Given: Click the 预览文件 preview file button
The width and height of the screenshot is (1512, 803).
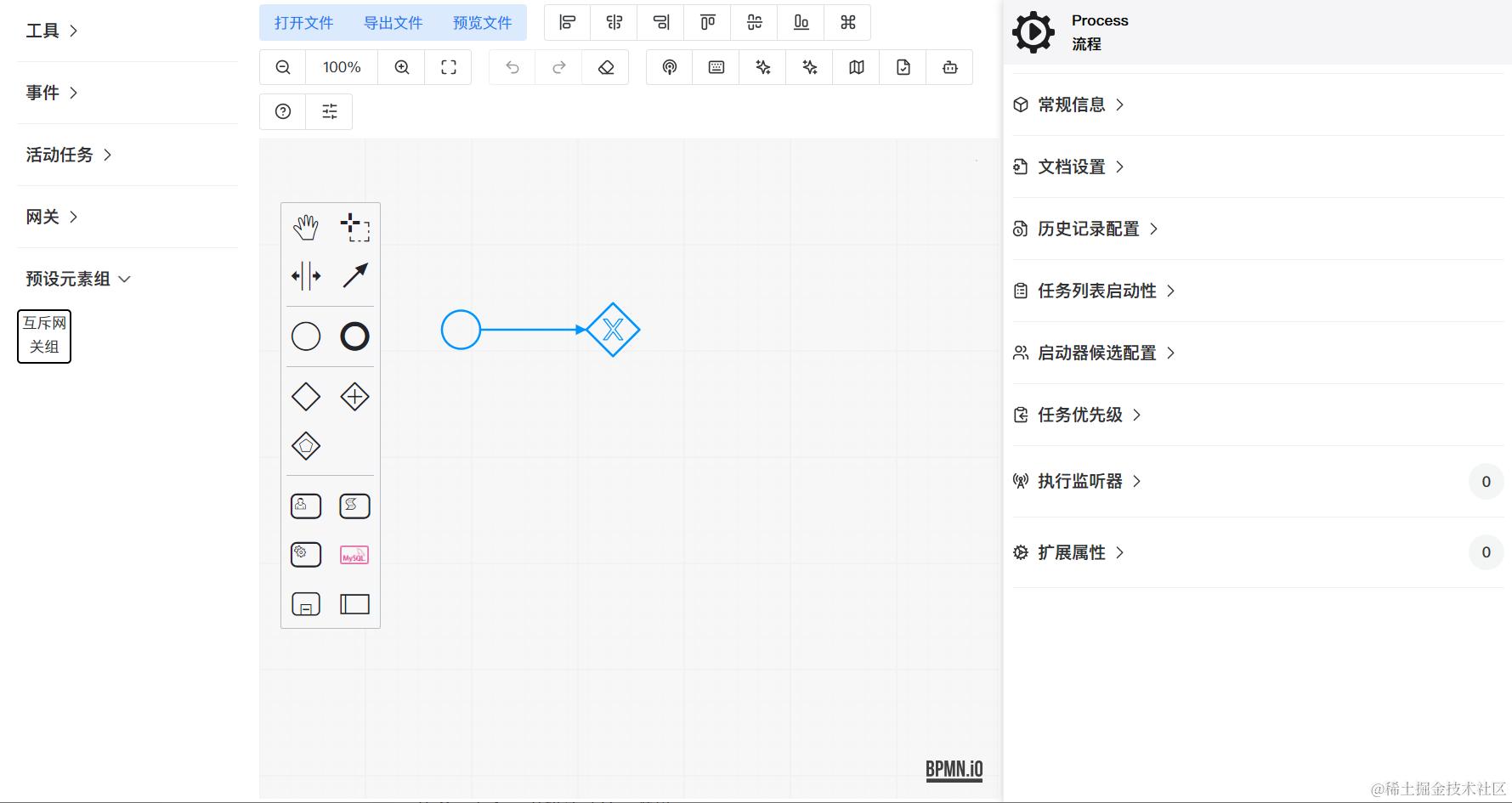Looking at the screenshot, I should pos(482,23).
